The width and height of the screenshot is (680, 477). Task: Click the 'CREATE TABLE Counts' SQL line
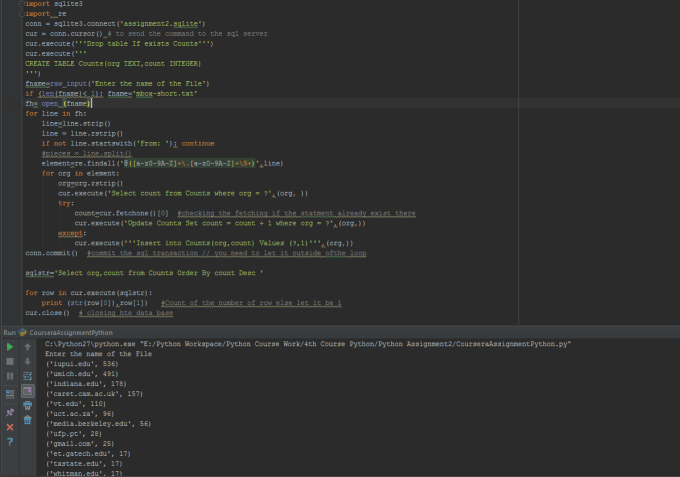[x=113, y=64]
